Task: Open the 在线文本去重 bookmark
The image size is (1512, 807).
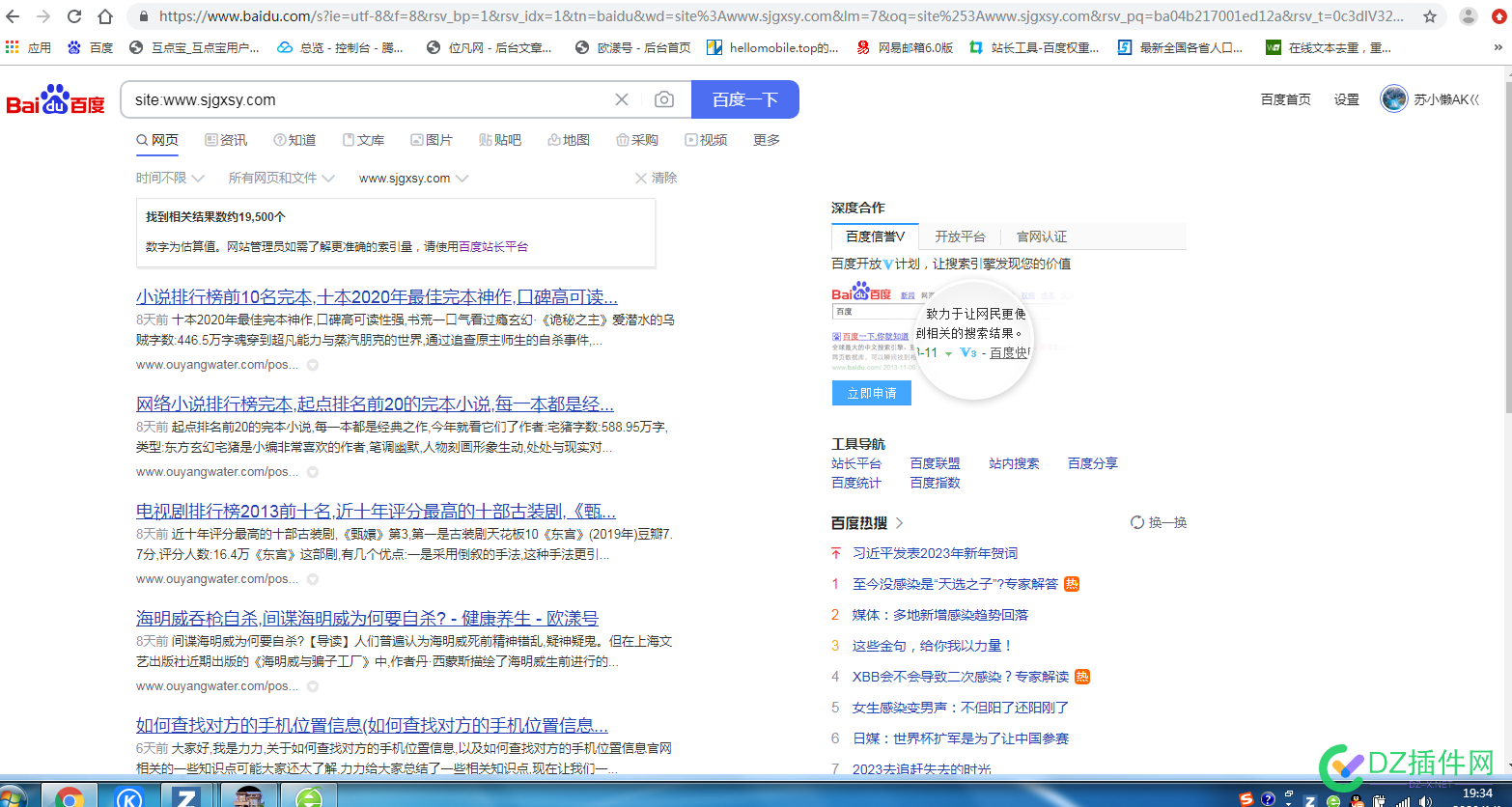Action: point(1330,47)
